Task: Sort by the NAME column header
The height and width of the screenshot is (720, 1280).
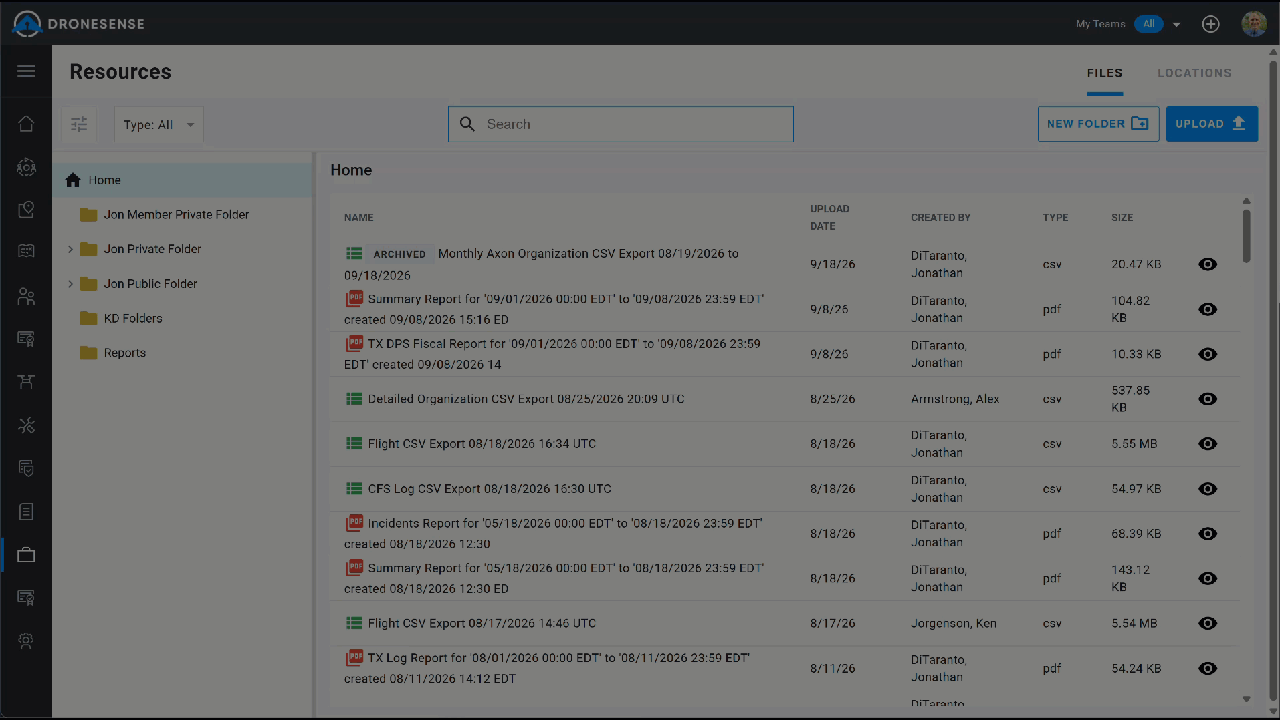Action: (x=358, y=218)
